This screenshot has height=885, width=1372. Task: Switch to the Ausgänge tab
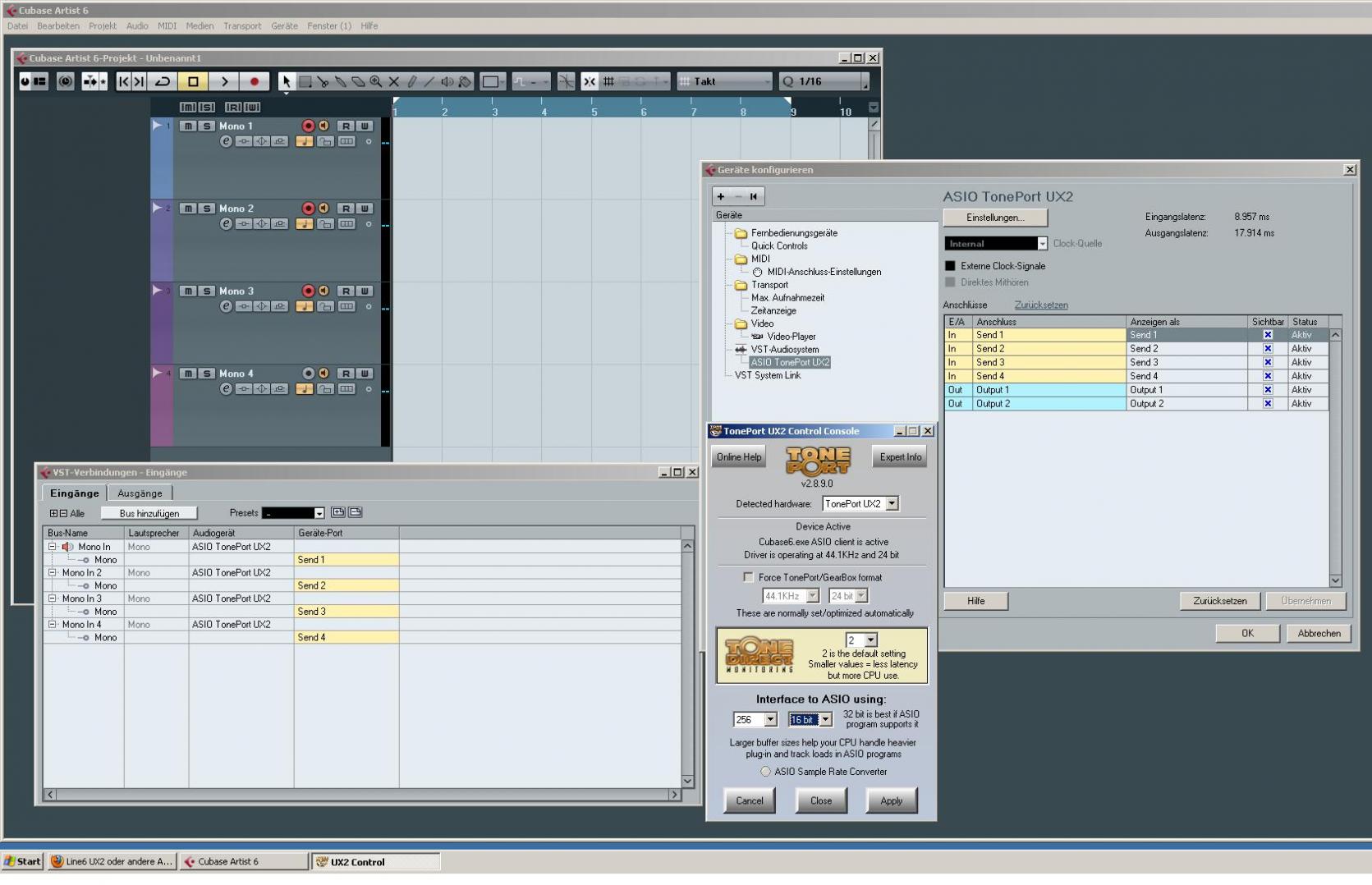(x=140, y=493)
